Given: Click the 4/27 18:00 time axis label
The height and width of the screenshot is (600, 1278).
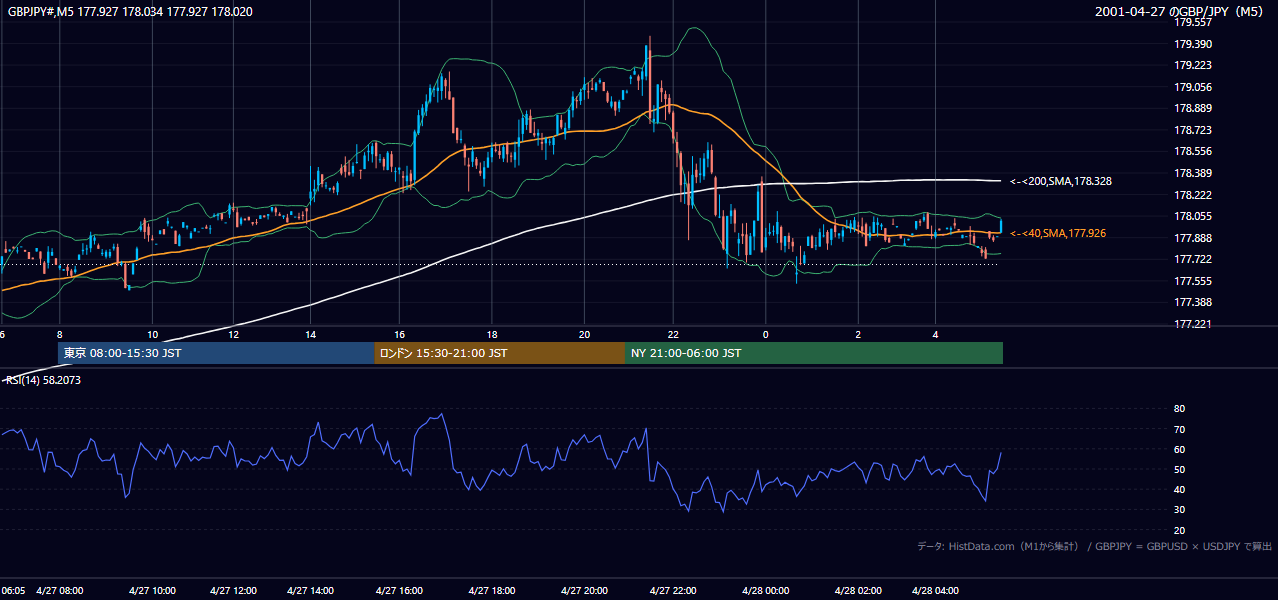Looking at the screenshot, I should click(x=492, y=591).
